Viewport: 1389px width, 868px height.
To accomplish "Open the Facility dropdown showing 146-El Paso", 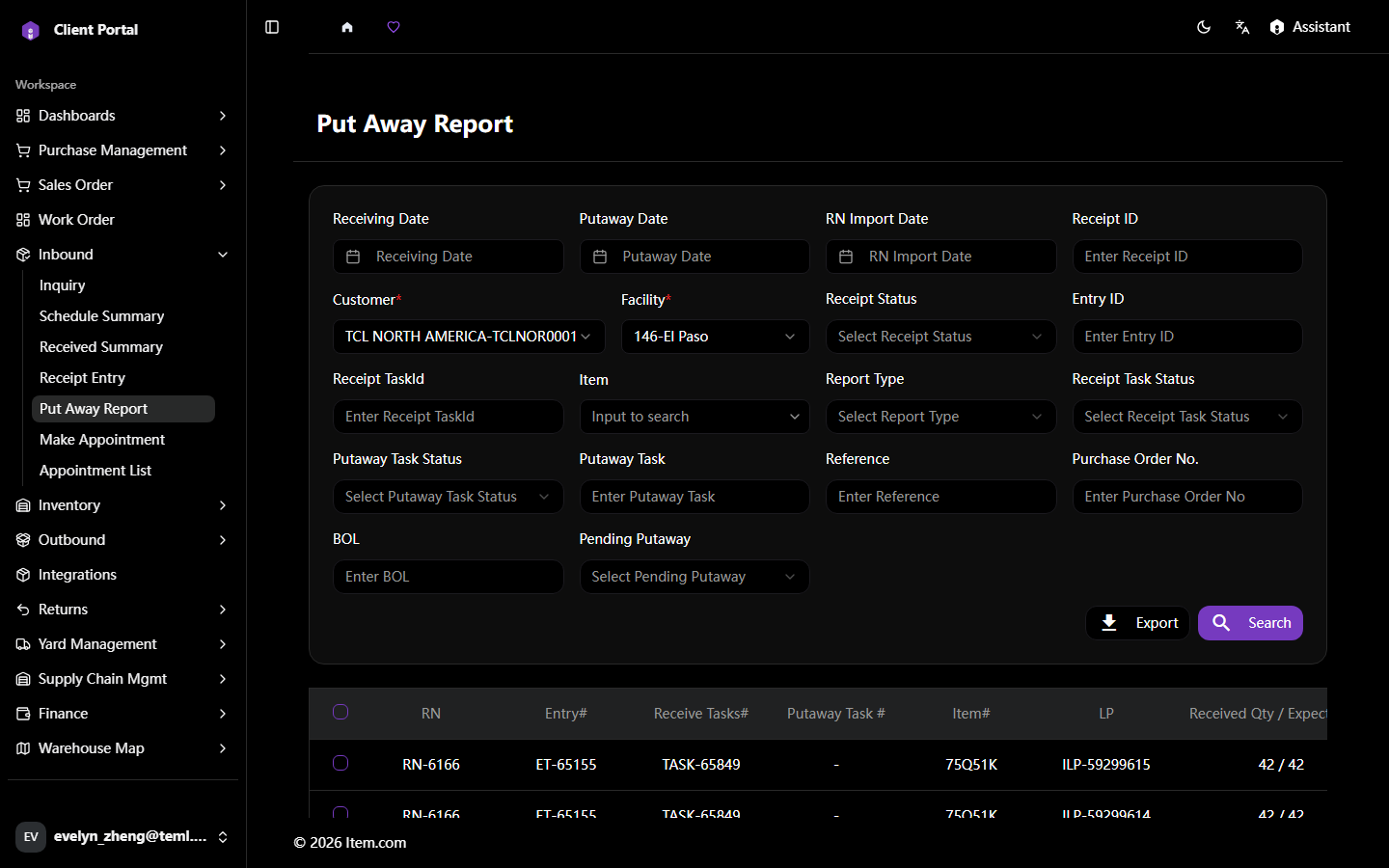I will tap(715, 337).
